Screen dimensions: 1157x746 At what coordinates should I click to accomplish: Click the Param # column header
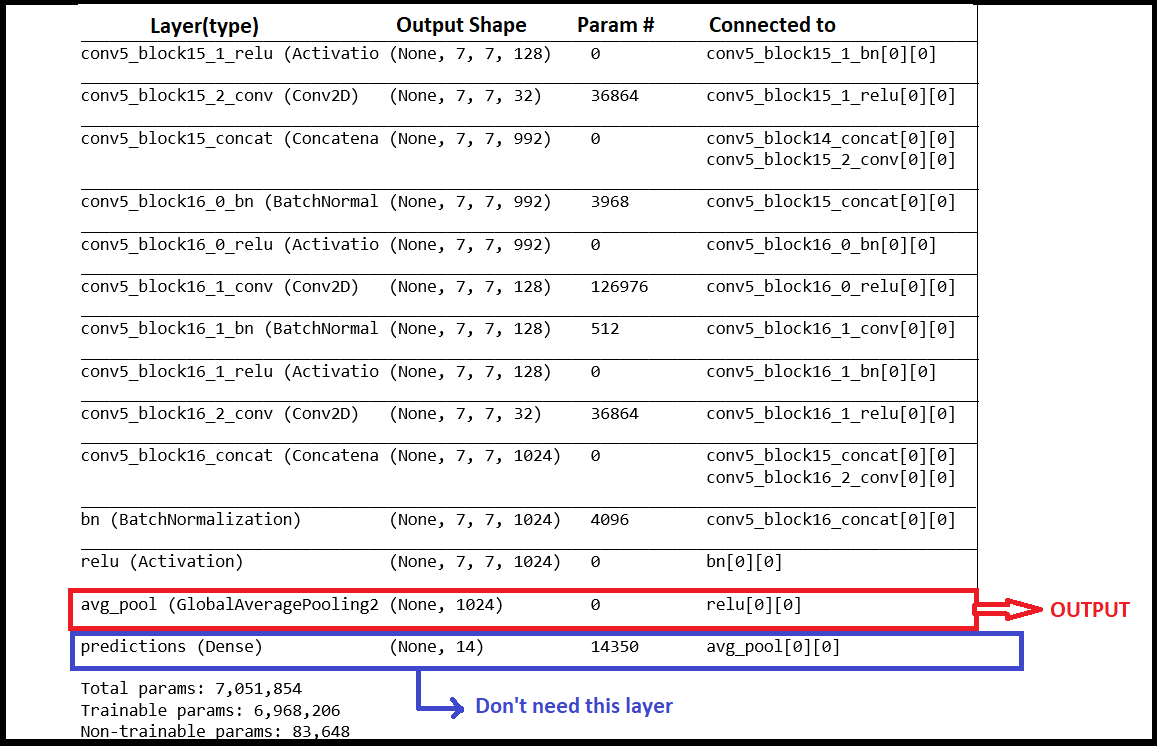(615, 25)
